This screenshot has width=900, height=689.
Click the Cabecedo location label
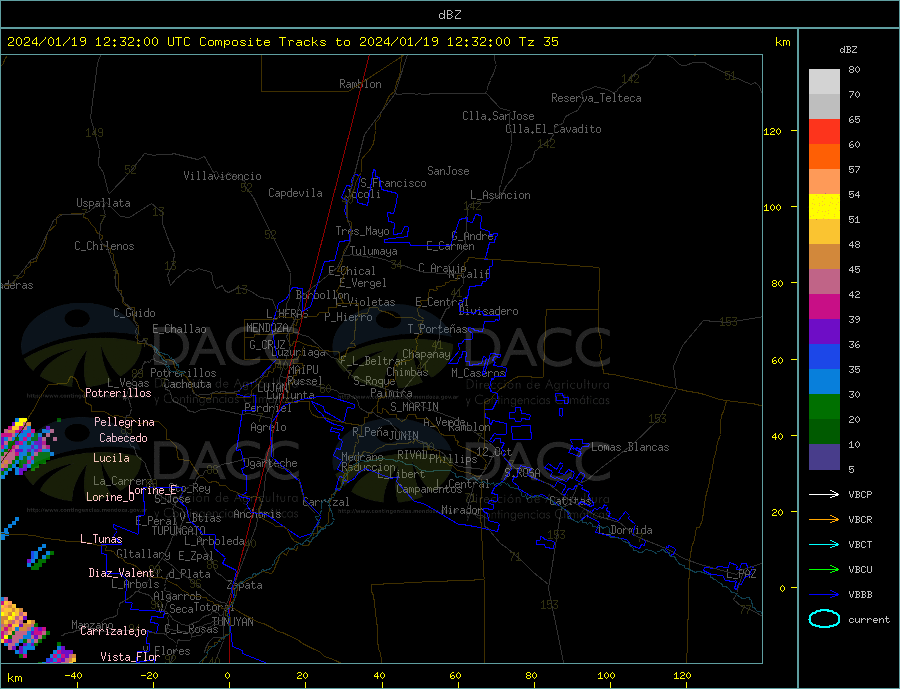pyautogui.click(x=123, y=438)
